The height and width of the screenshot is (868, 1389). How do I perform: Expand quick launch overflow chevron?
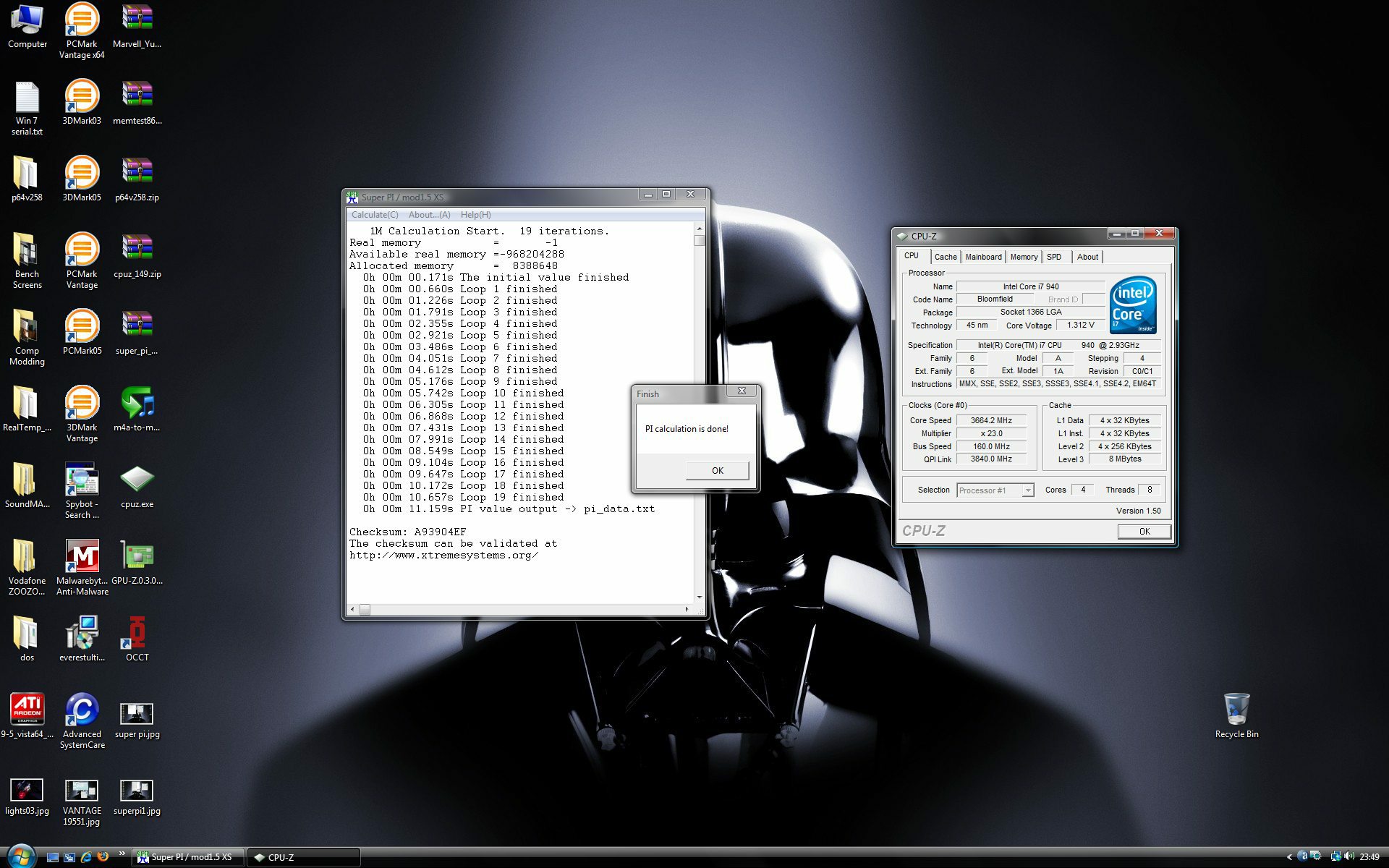[122, 854]
